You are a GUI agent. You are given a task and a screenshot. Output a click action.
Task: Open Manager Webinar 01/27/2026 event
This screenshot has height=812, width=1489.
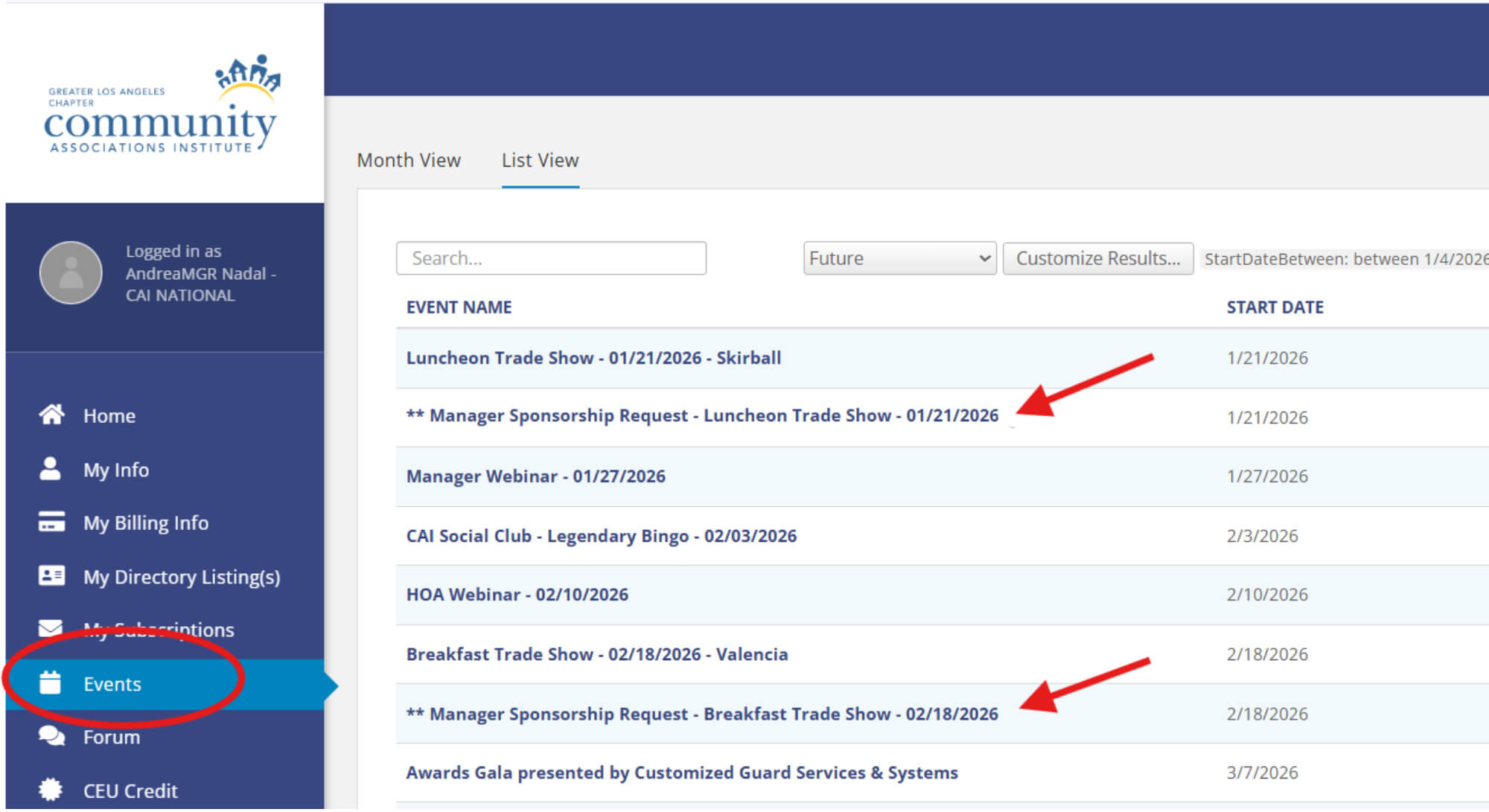[535, 476]
